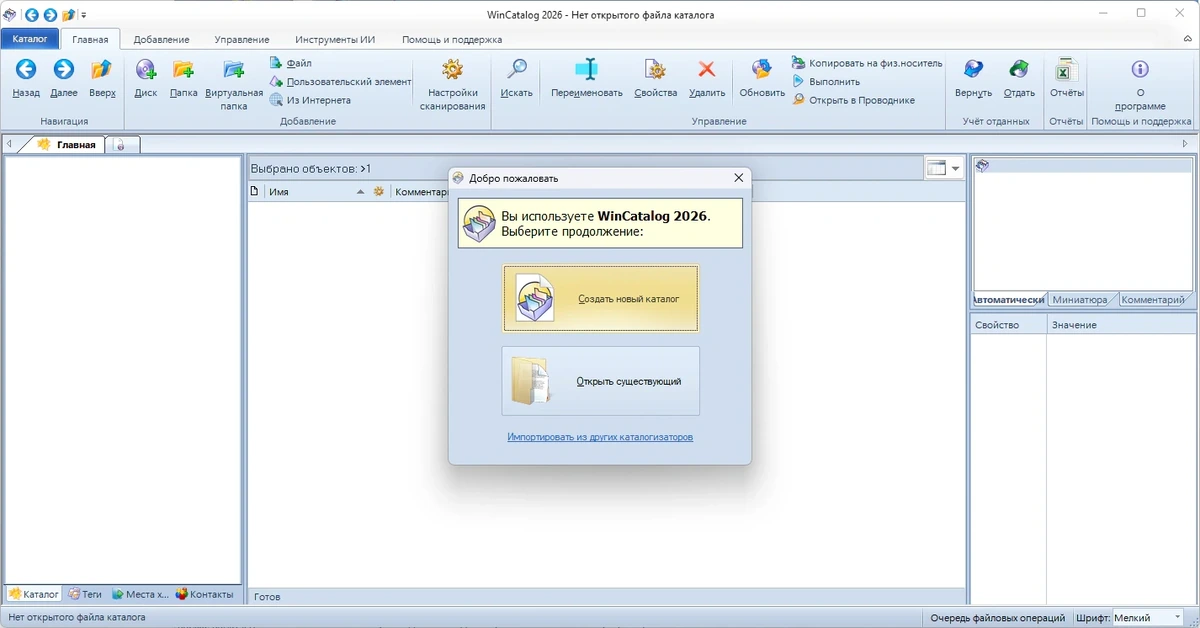Click quick access toolbar up-folder icon
1200x628 pixels.
coord(68,15)
